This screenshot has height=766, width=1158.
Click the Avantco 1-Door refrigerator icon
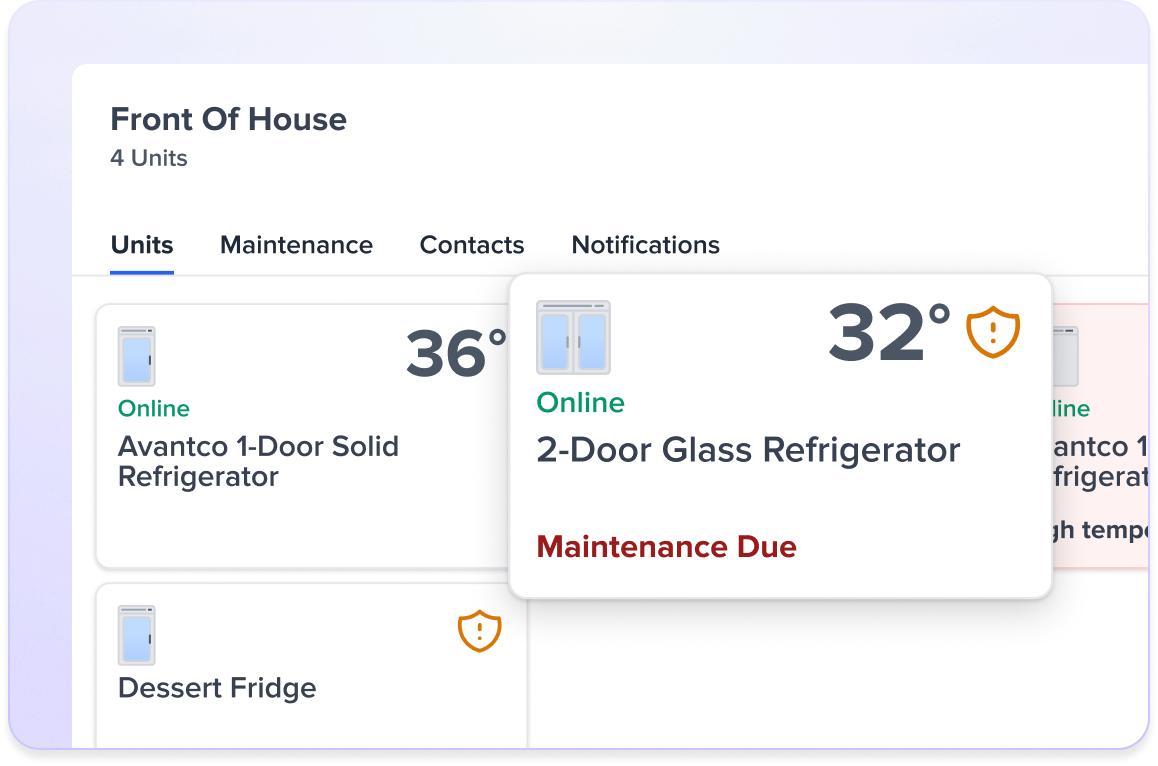pyautogui.click(x=136, y=357)
